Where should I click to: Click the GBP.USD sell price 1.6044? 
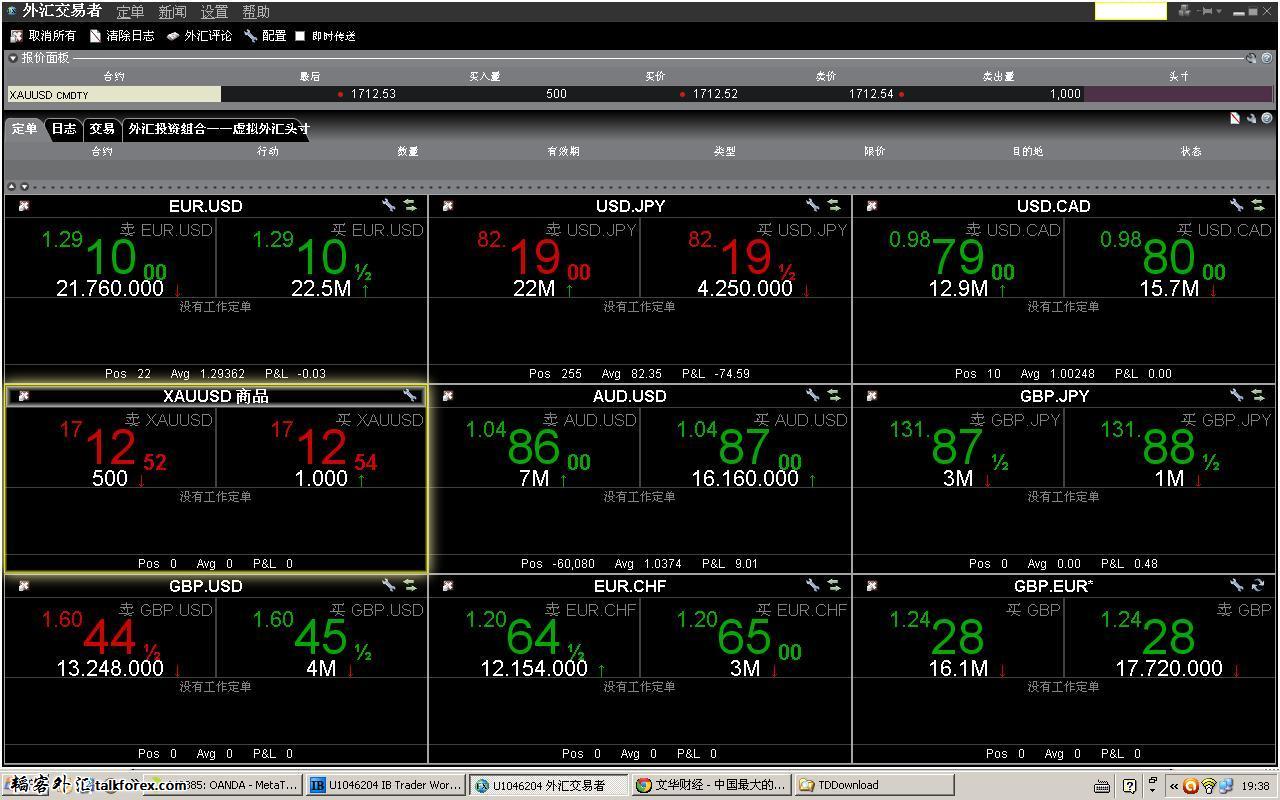(x=110, y=638)
